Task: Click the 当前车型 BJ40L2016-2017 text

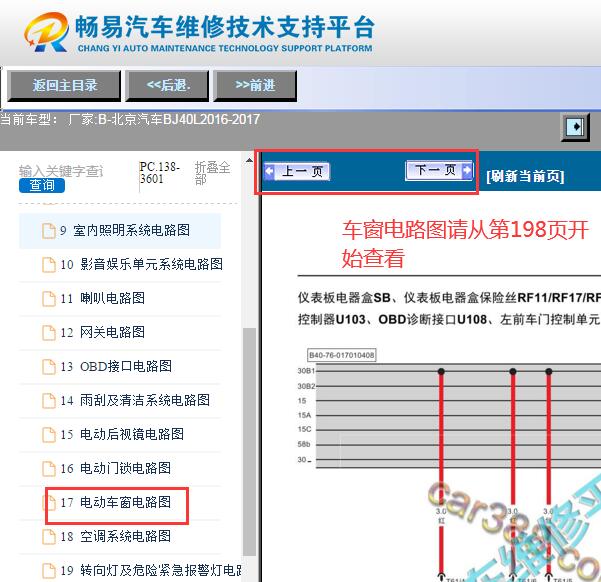Action: tap(130, 119)
